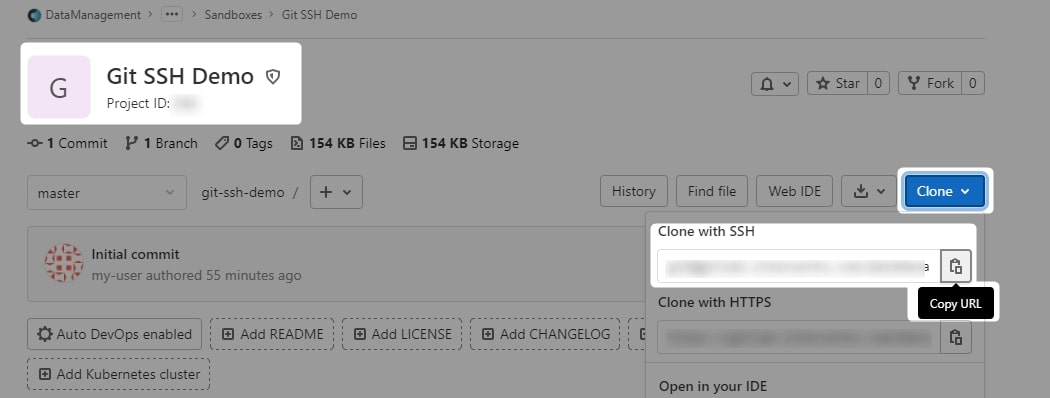Viewport: 1050px width, 398px height.
Task: Click the Add README button
Action: click(272, 334)
